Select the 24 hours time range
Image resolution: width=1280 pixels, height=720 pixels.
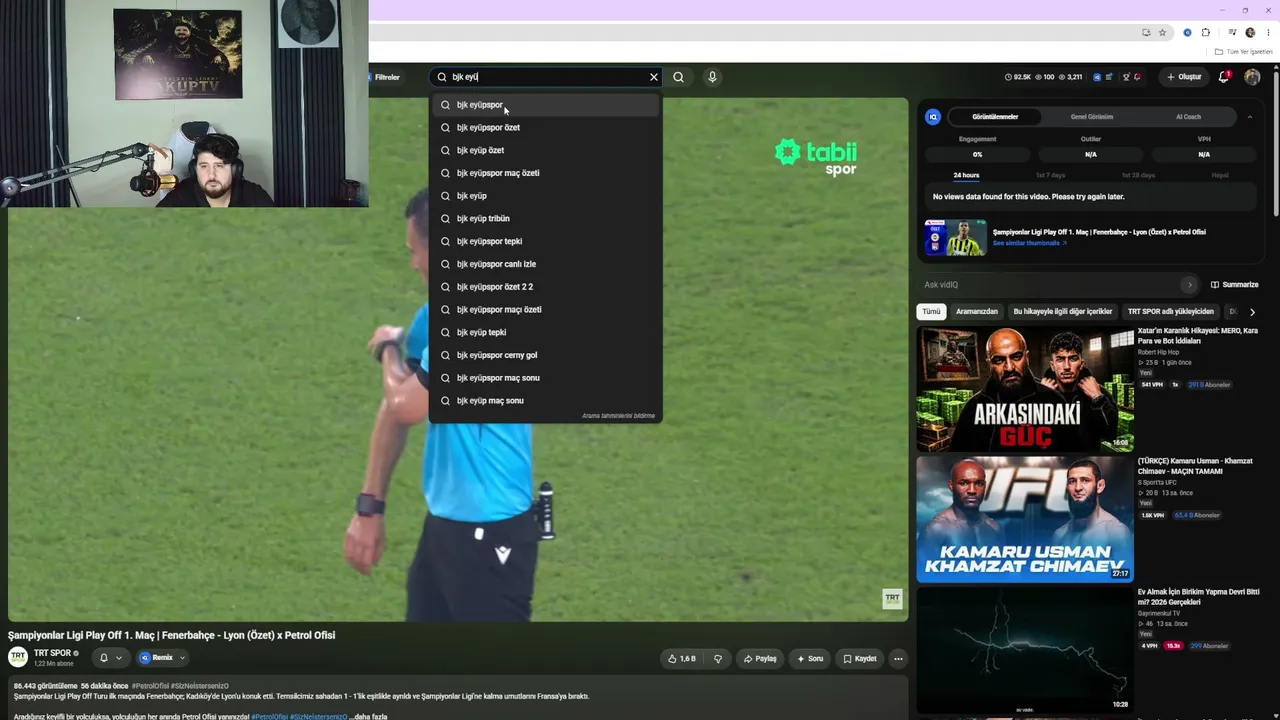(x=966, y=175)
